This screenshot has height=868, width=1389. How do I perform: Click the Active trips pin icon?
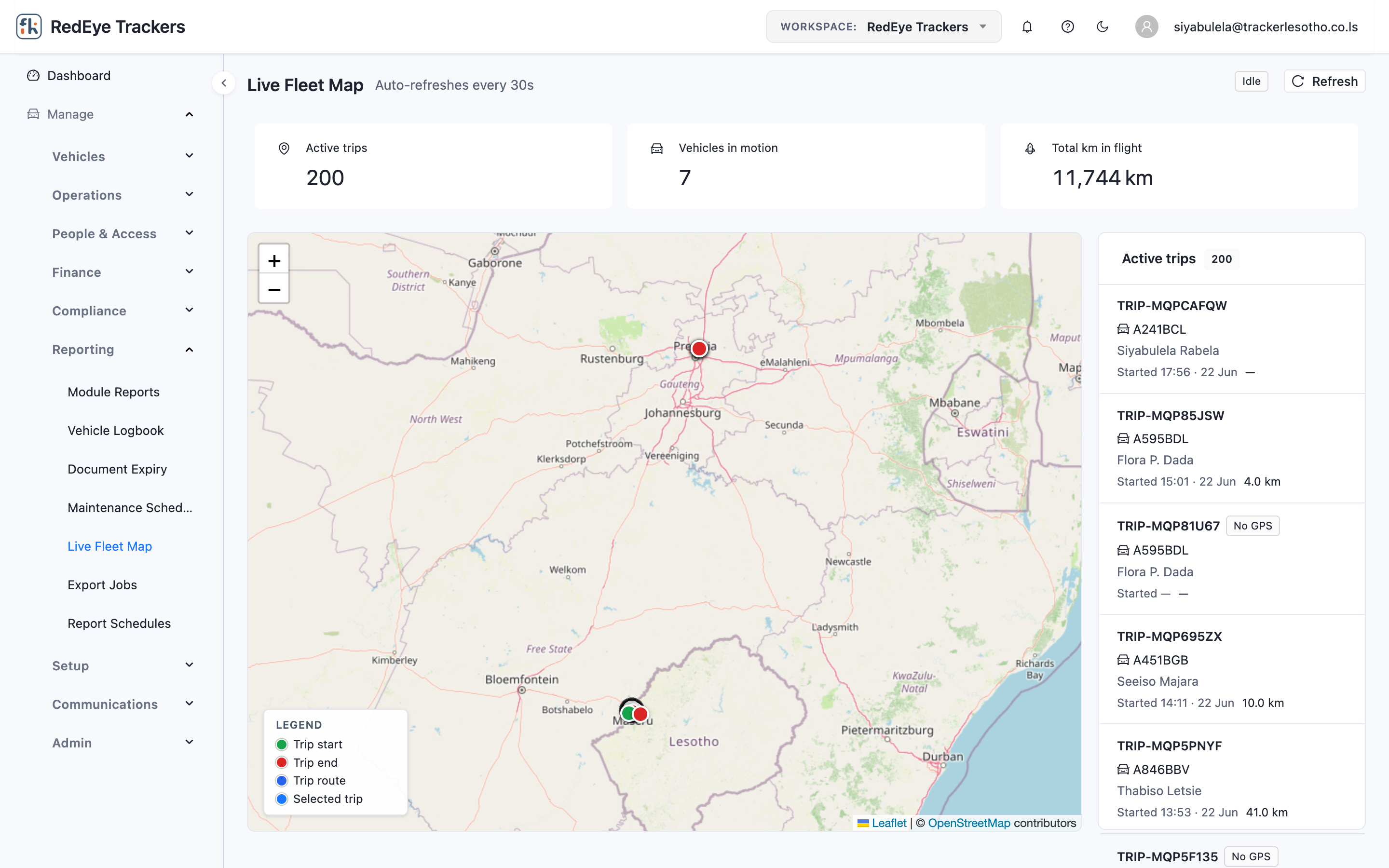pos(284,148)
